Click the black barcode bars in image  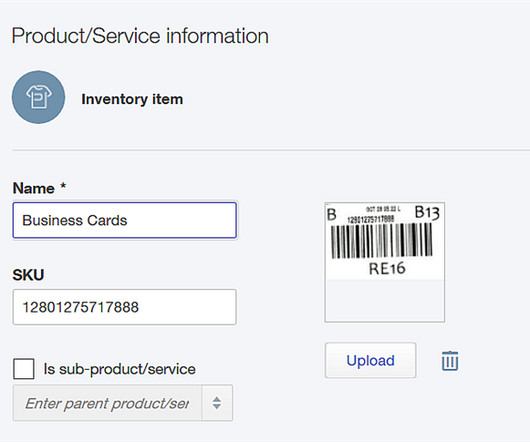(x=382, y=241)
